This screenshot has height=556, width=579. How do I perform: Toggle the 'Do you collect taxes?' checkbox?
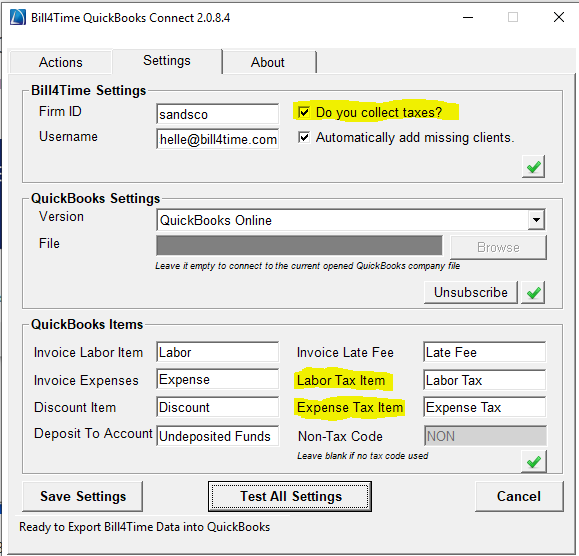304,112
